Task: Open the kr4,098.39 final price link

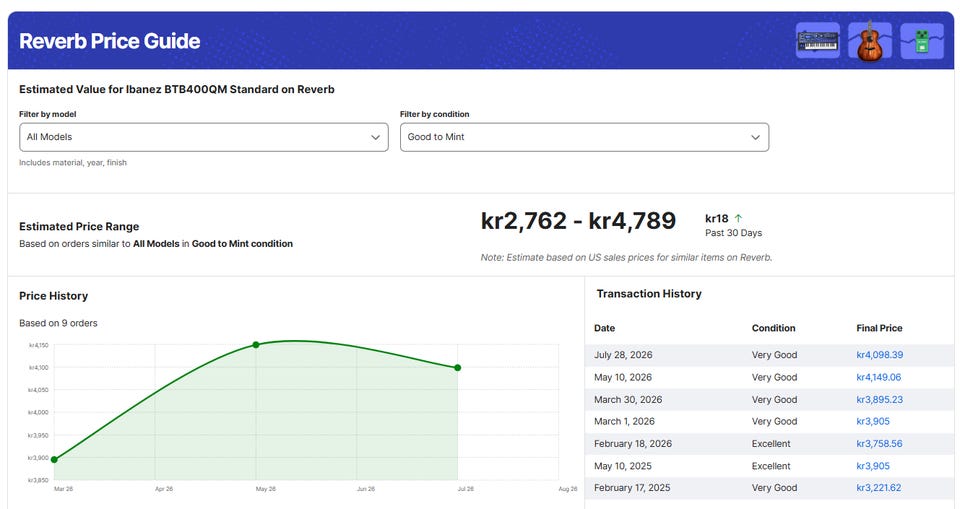Action: (x=879, y=355)
